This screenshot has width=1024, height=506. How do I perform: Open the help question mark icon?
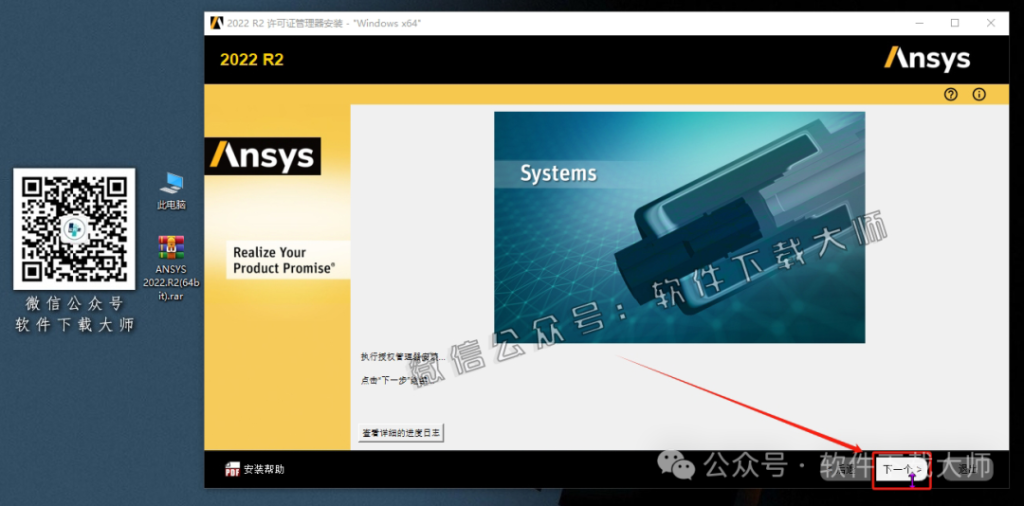pos(950,95)
